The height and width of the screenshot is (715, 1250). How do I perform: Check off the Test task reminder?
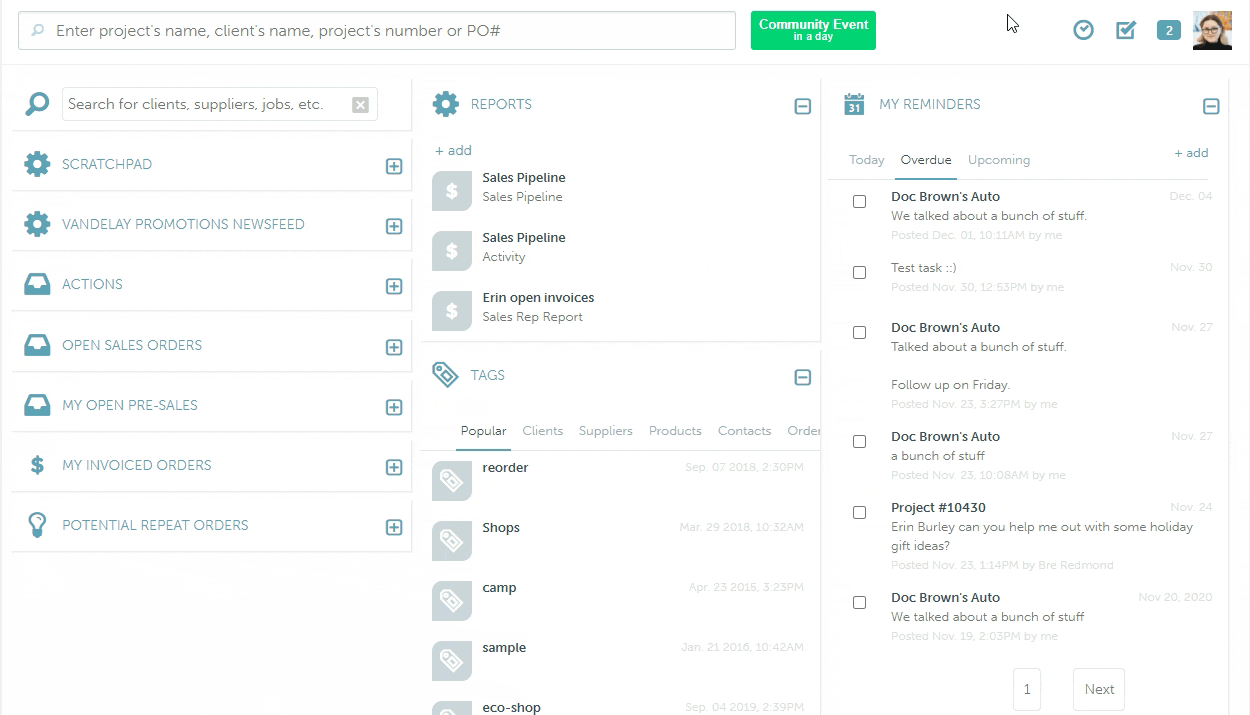point(859,272)
